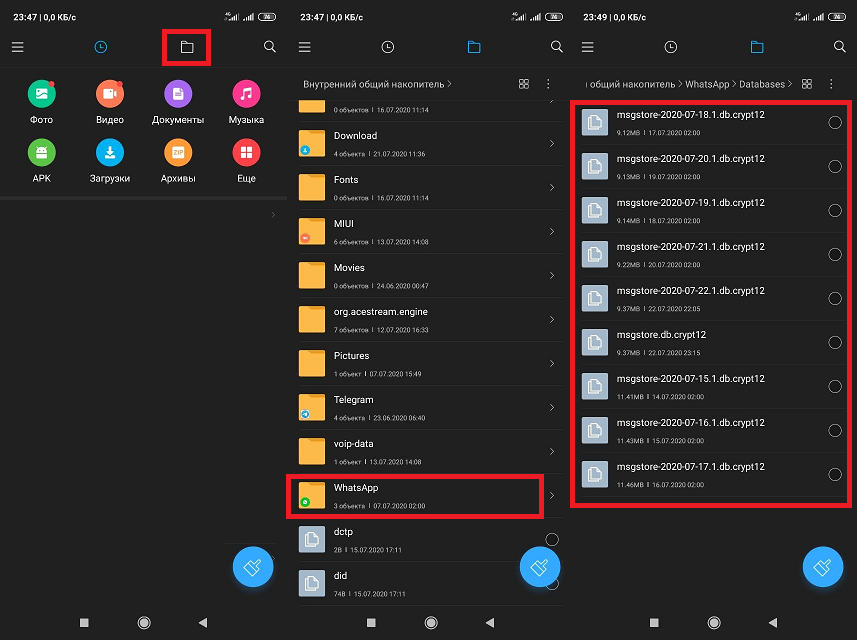Open the Еще category
Screen dimensions: 857x640
[246, 153]
